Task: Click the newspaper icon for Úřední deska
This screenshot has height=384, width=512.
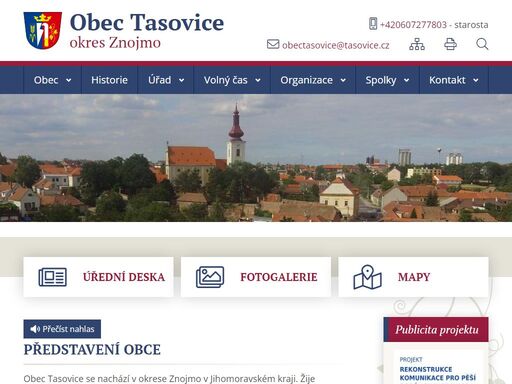Action: 53,277
